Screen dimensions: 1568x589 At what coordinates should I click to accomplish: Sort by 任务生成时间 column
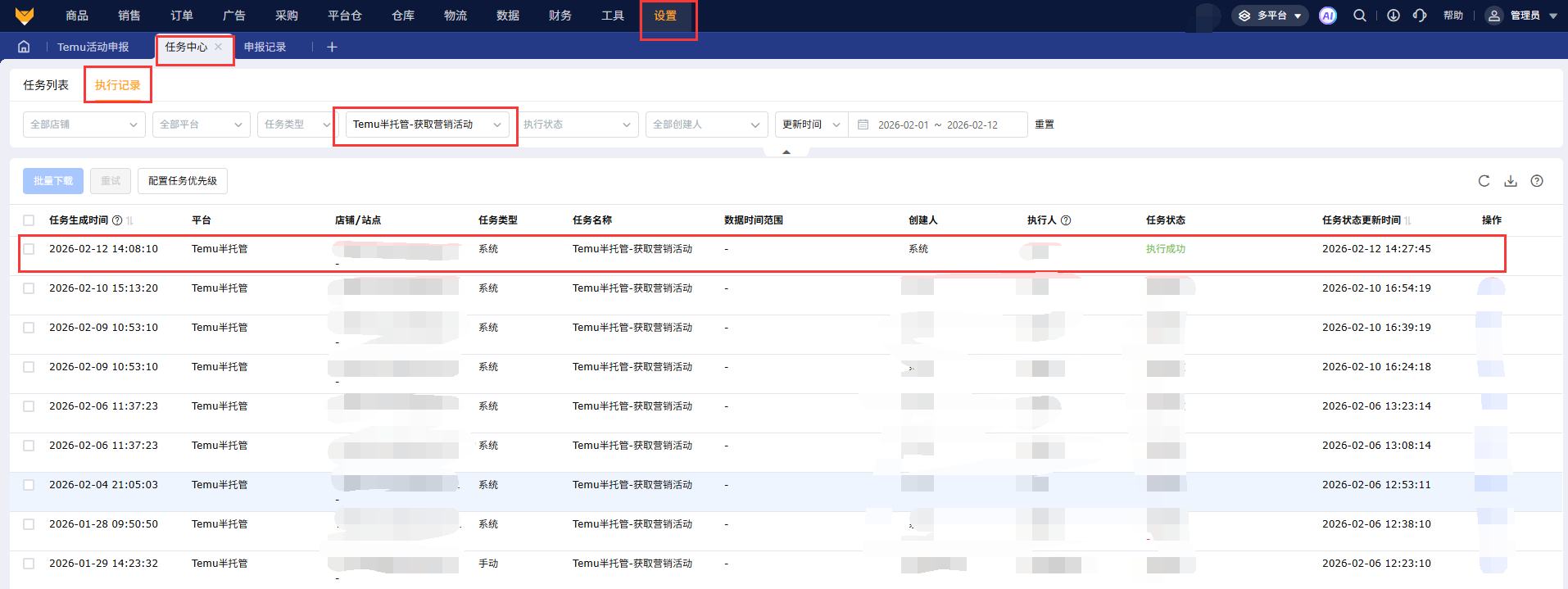(129, 220)
